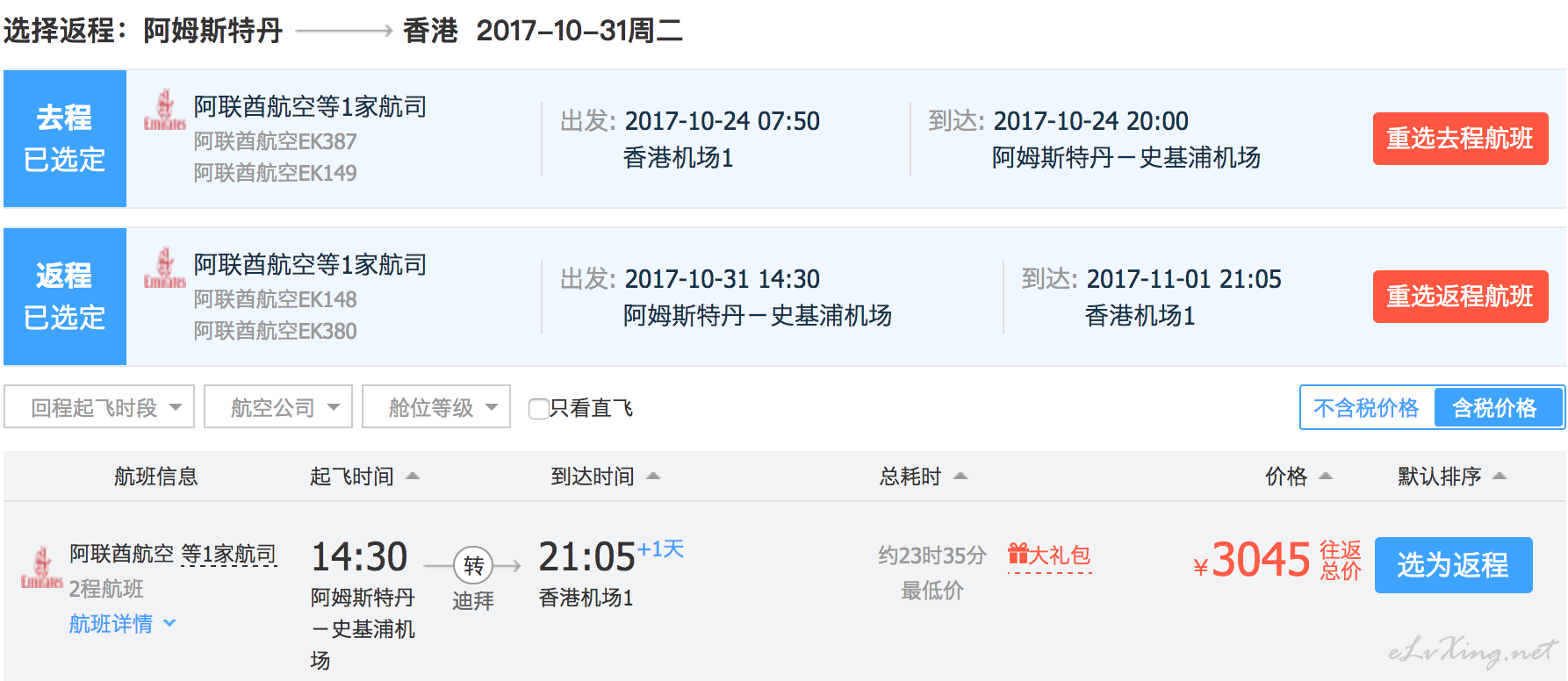
Task: Click 重选去程航班 reselect outbound button
Action: (x=1460, y=139)
